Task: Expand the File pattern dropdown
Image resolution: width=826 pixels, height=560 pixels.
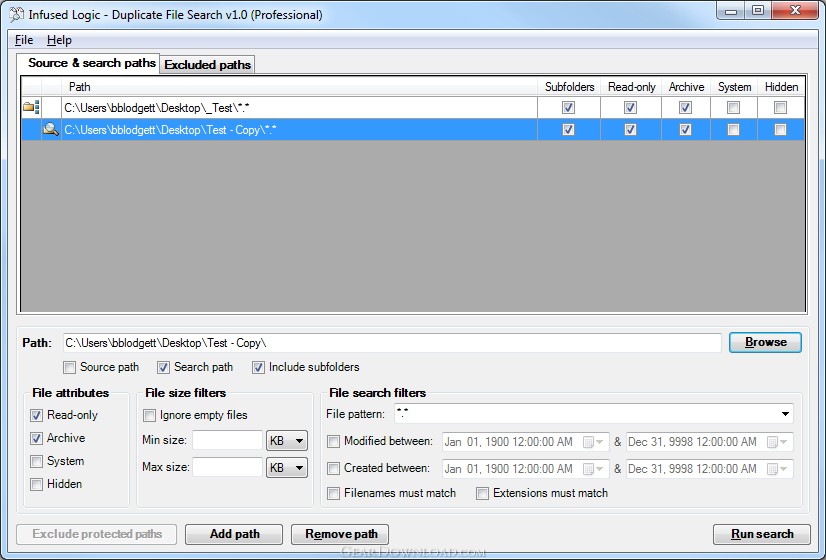Action: pos(785,414)
